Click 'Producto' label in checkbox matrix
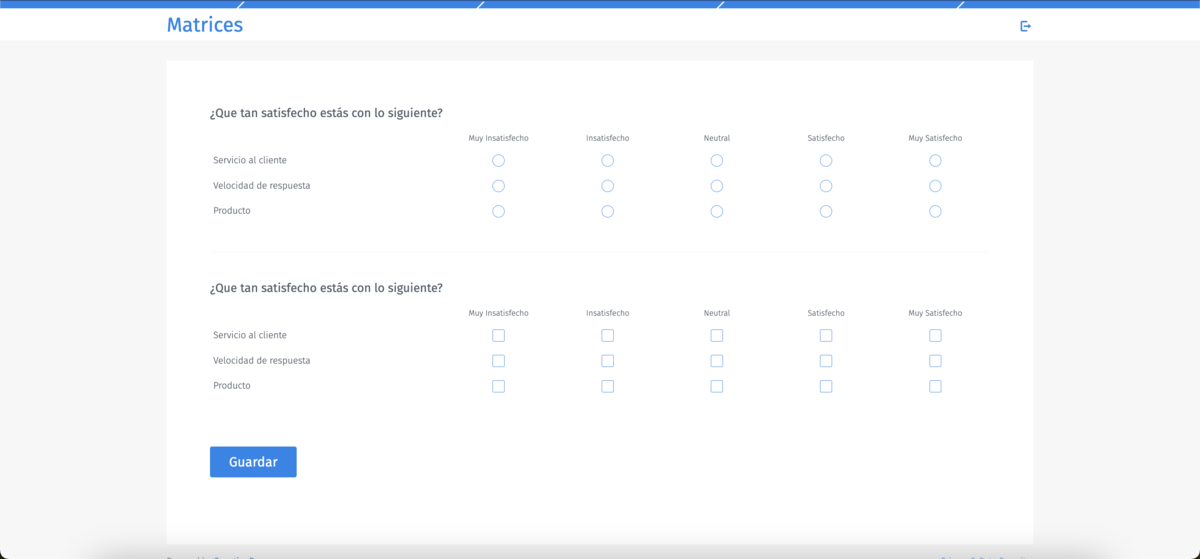The height and width of the screenshot is (559, 1200). click(232, 386)
